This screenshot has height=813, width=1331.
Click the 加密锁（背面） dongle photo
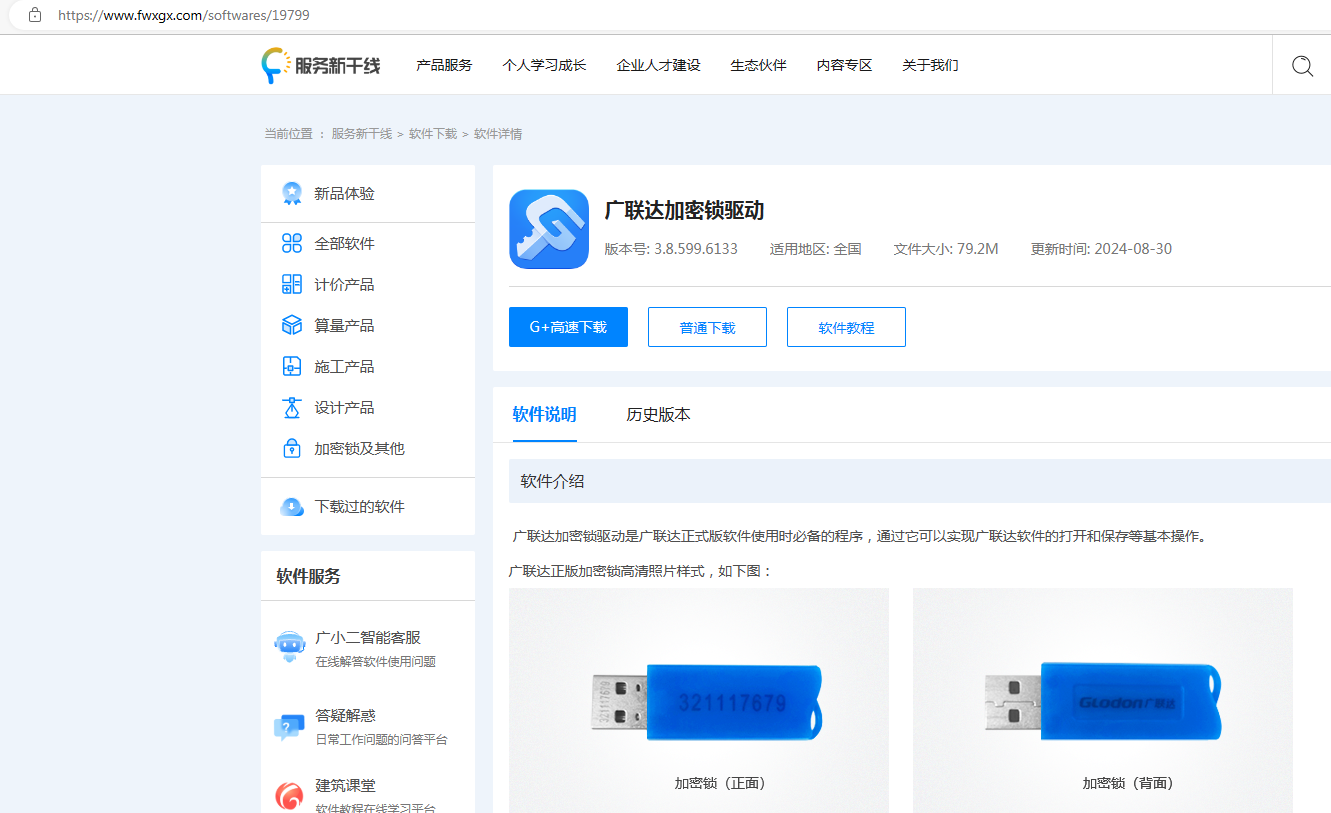coord(1103,700)
